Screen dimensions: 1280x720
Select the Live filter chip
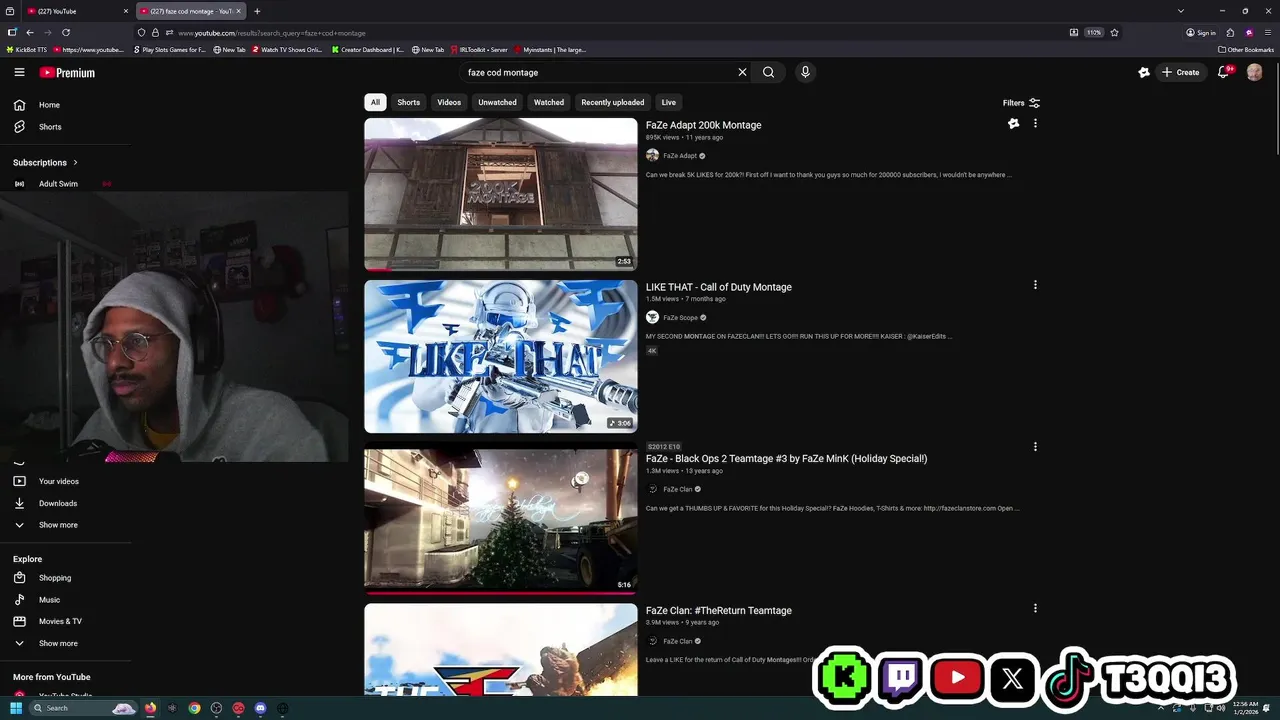point(669,102)
